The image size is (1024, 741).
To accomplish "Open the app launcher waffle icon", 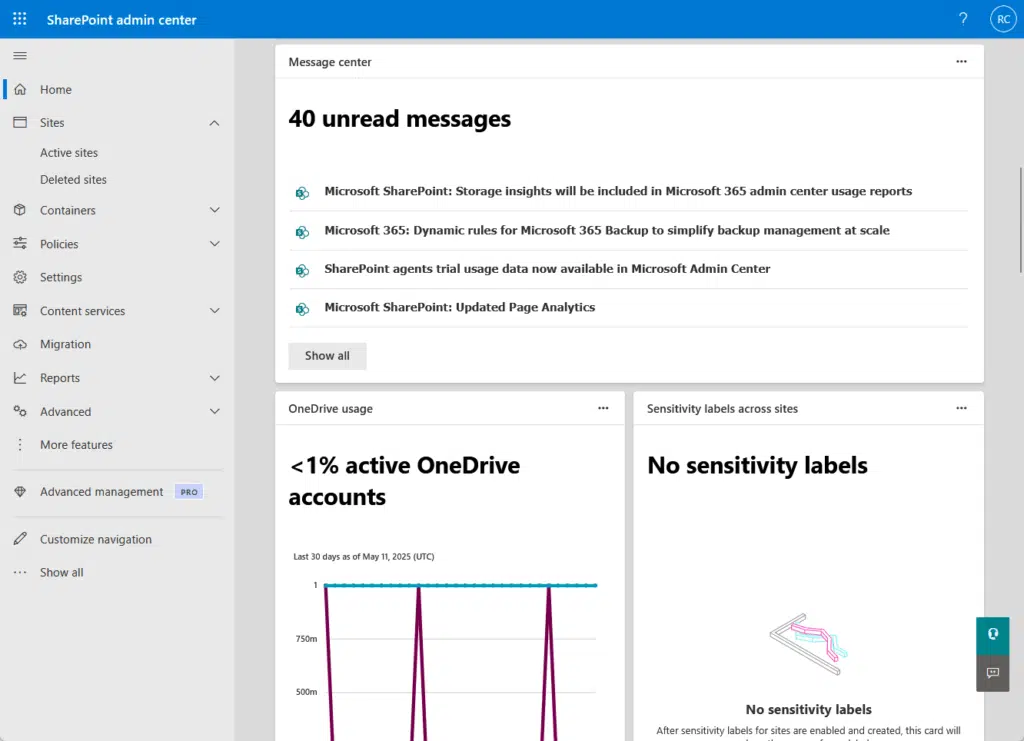I will pos(20,19).
